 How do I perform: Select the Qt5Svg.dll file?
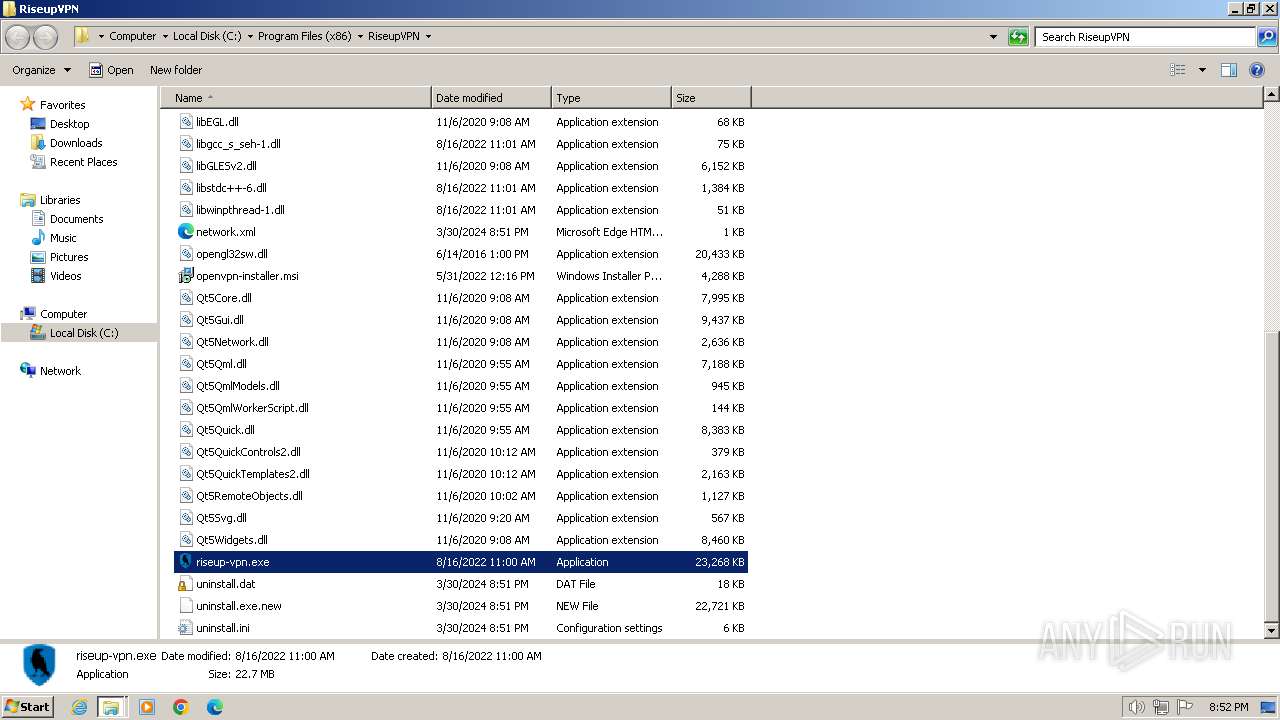[x=221, y=518]
